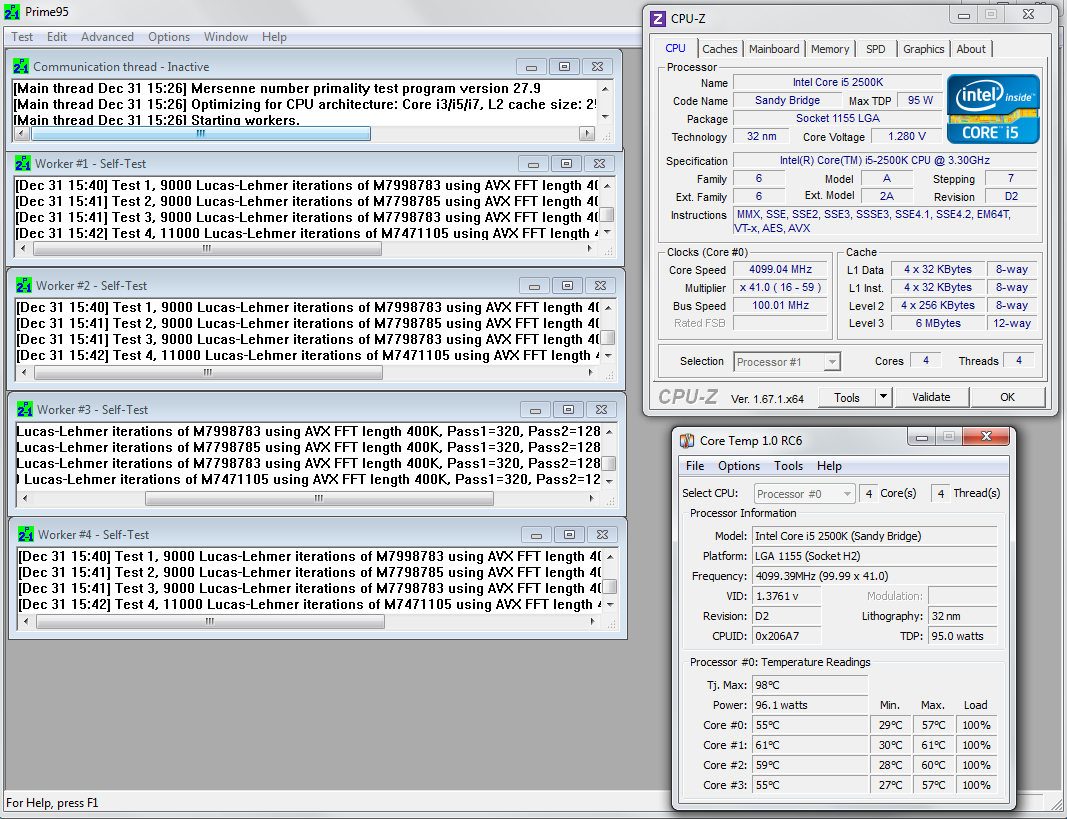Click the Worker #2 horizontal scrollbar thumb
The image size is (1067, 819).
[x=208, y=373]
